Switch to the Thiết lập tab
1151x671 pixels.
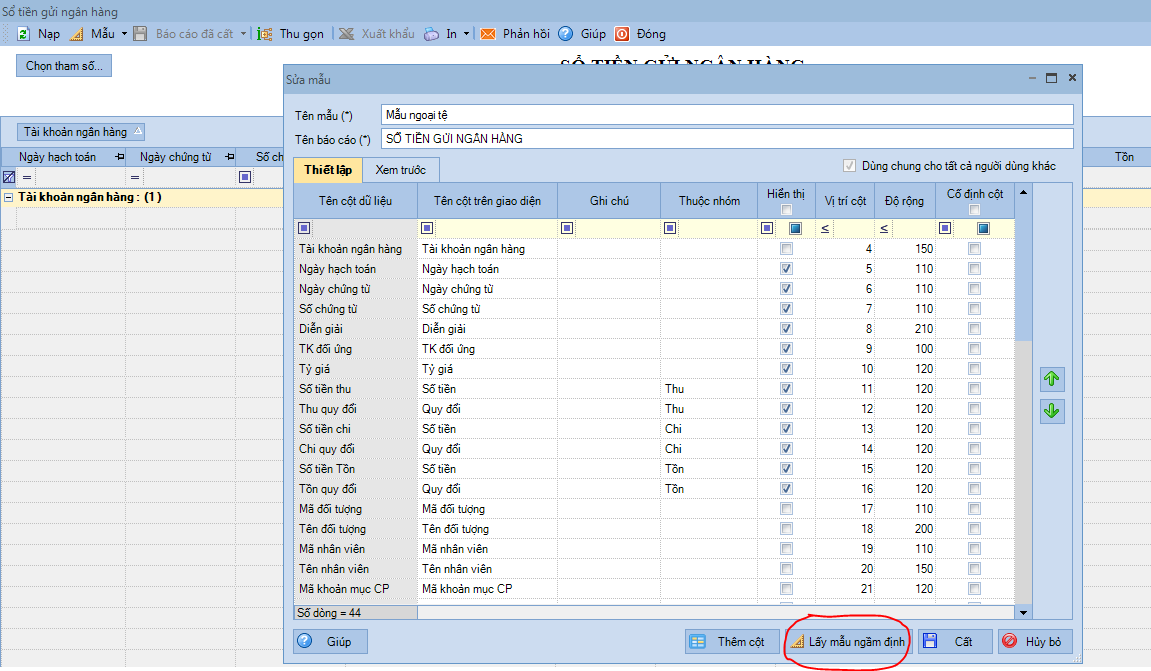(x=328, y=170)
